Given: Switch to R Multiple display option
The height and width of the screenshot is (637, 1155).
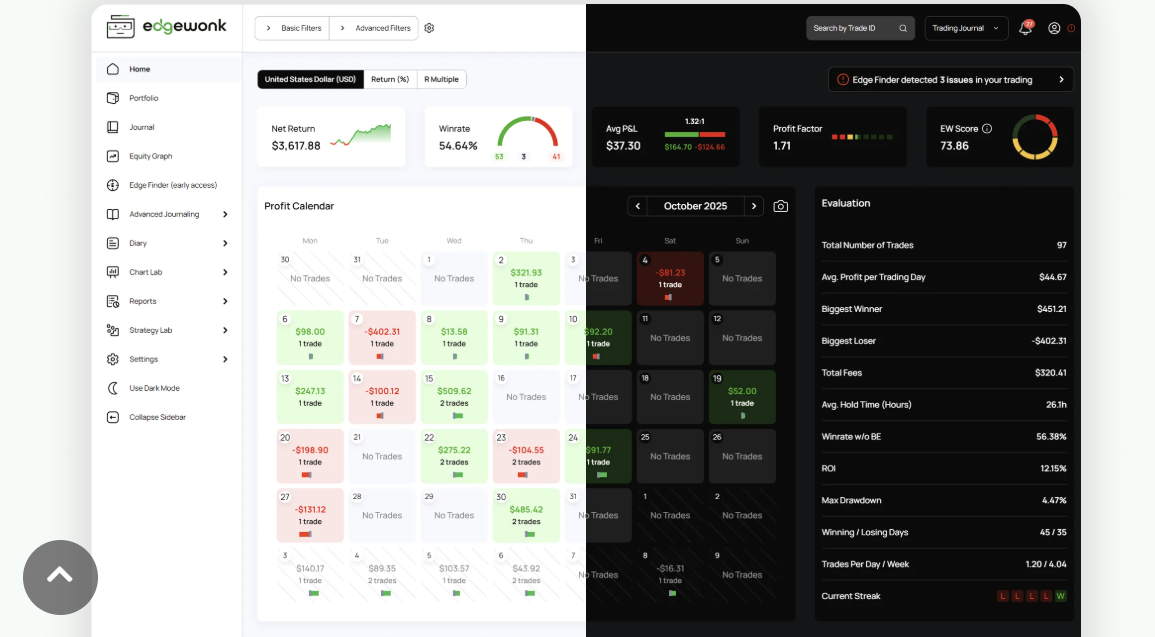Looking at the screenshot, I should tap(441, 80).
